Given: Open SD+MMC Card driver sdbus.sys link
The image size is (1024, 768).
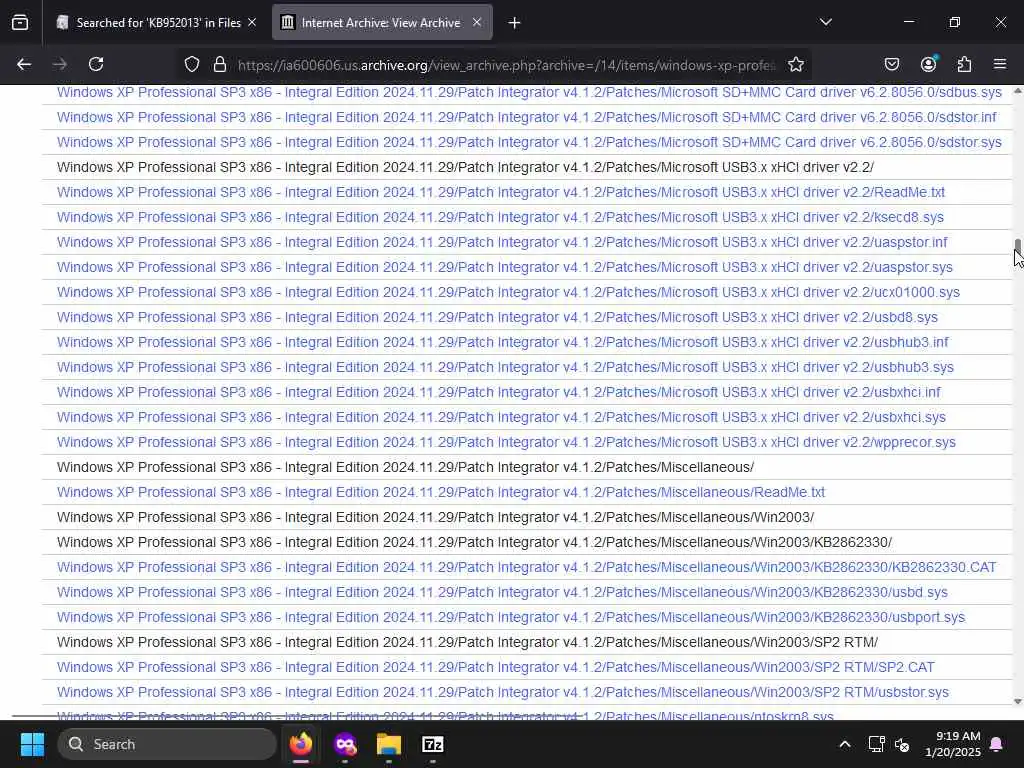Looking at the screenshot, I should [529, 92].
